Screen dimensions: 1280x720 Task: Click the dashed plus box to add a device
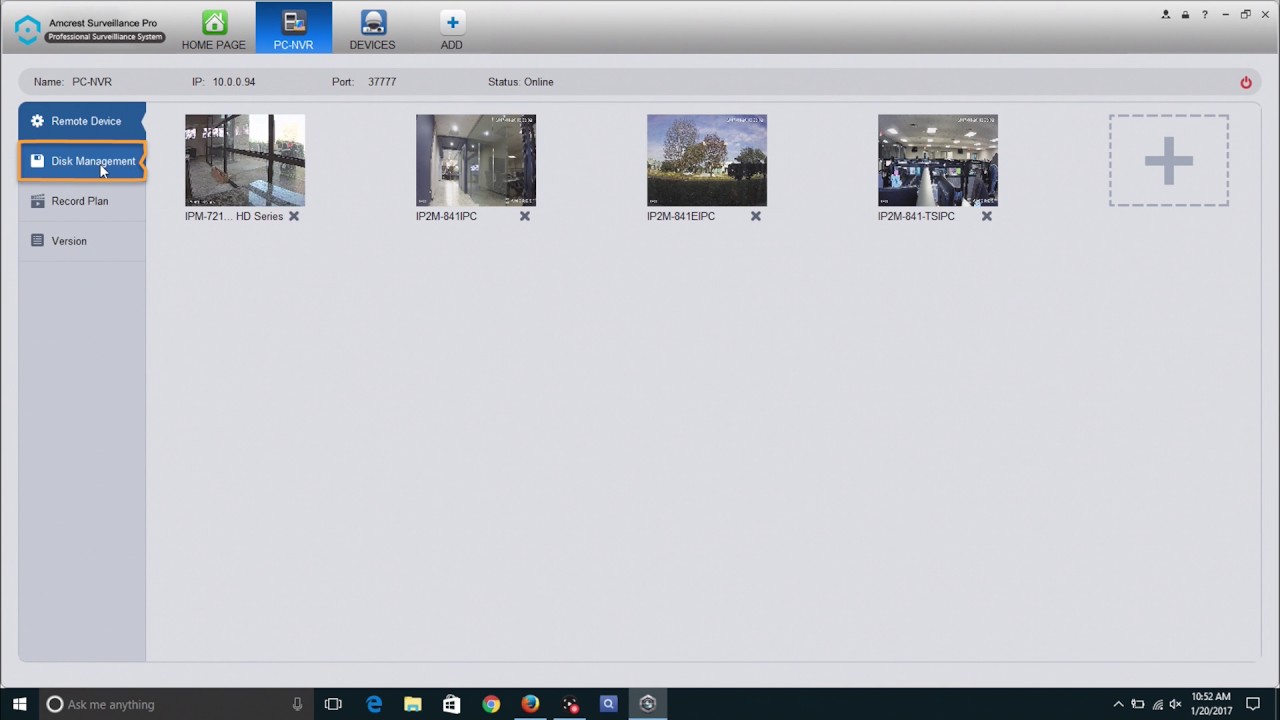tap(1169, 161)
